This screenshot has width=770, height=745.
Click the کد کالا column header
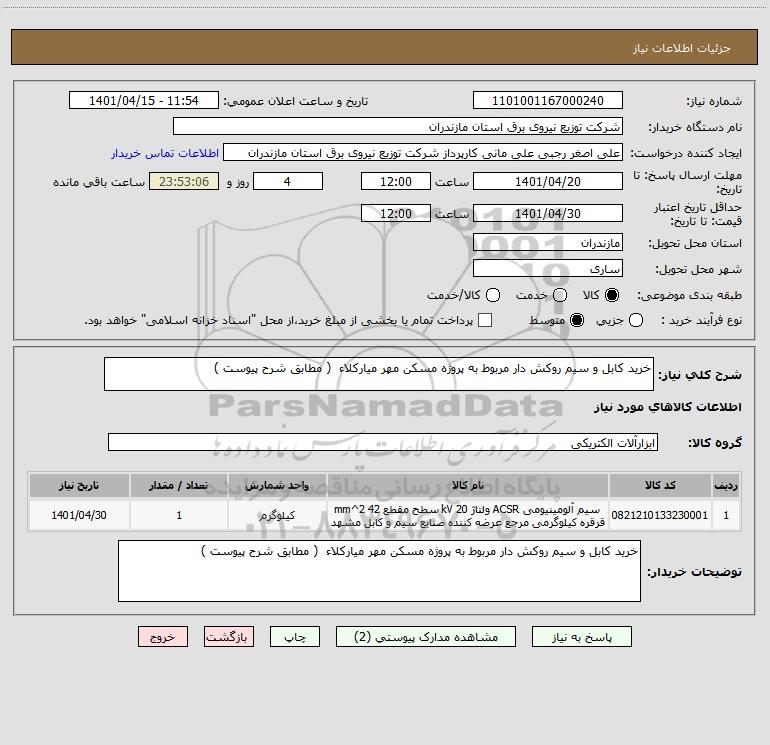(x=660, y=485)
